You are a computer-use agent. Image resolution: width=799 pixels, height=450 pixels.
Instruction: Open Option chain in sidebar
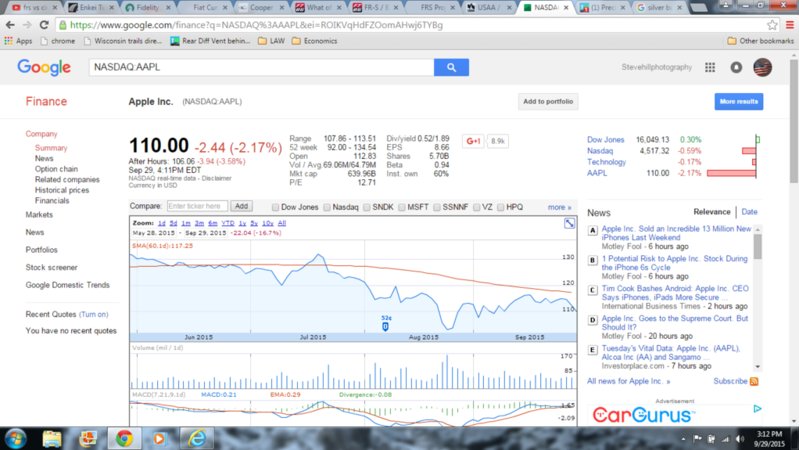point(56,169)
